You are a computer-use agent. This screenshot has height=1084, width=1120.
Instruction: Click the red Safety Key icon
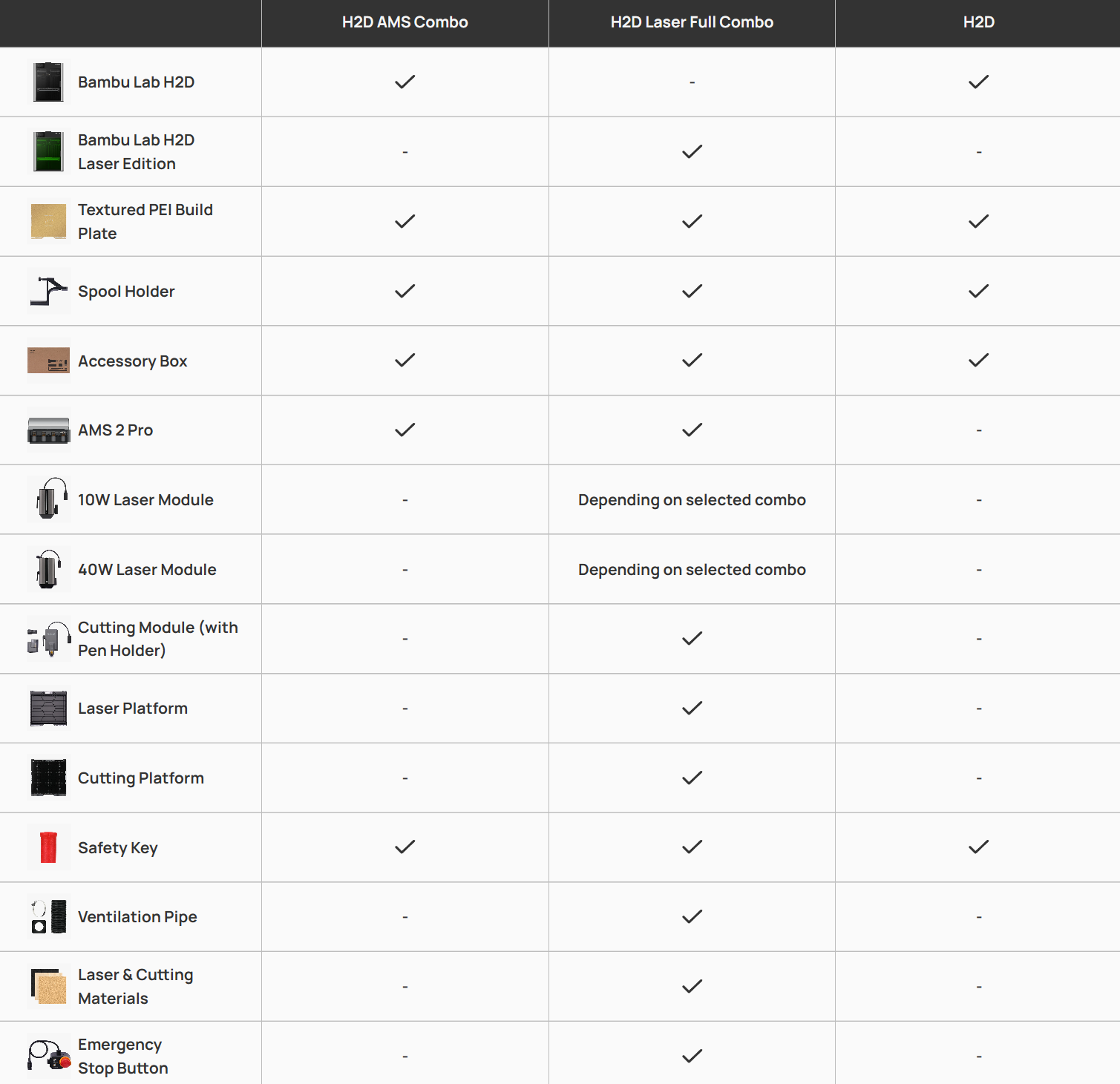[49, 847]
